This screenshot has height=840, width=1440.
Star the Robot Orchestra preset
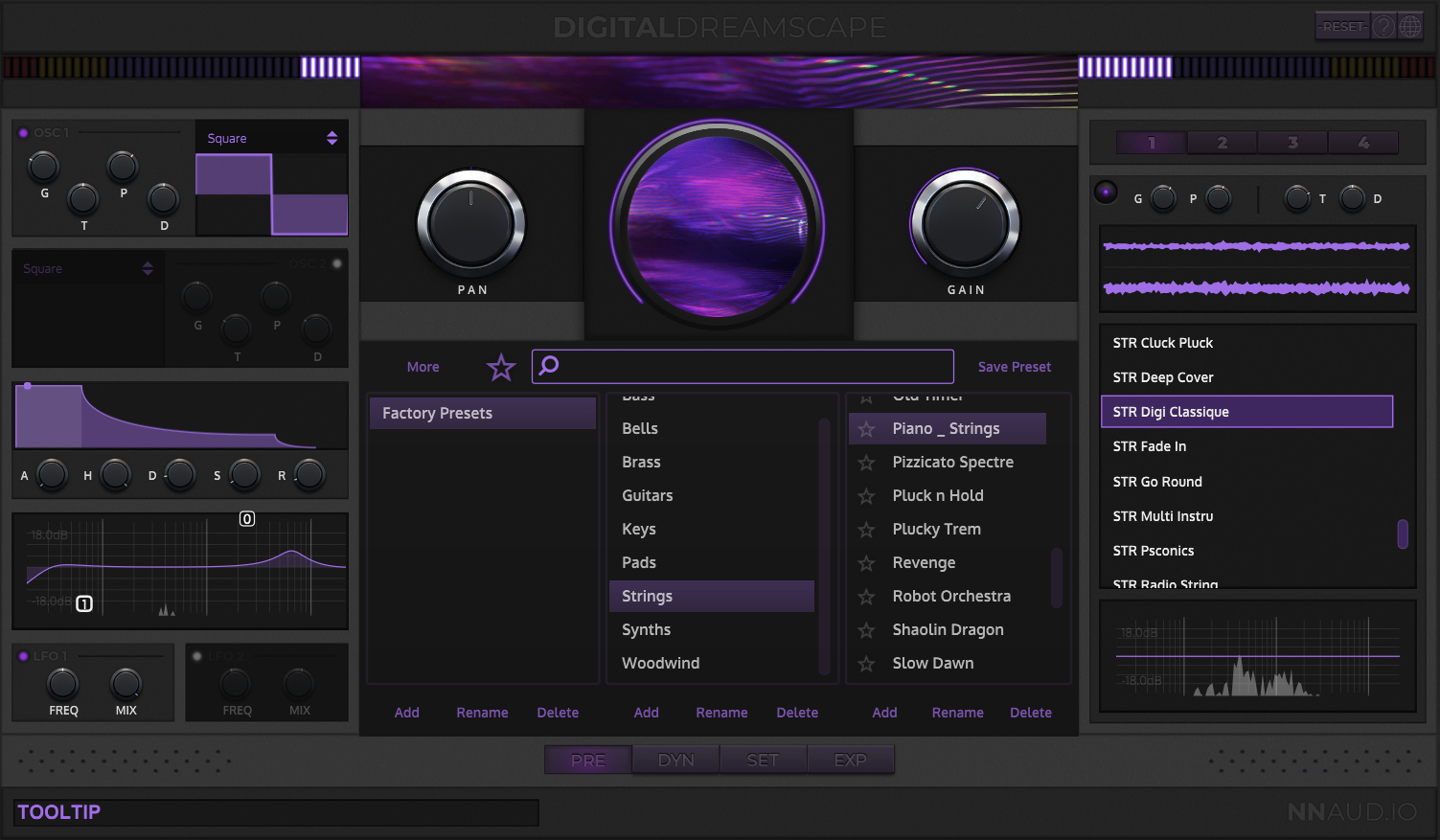click(866, 597)
